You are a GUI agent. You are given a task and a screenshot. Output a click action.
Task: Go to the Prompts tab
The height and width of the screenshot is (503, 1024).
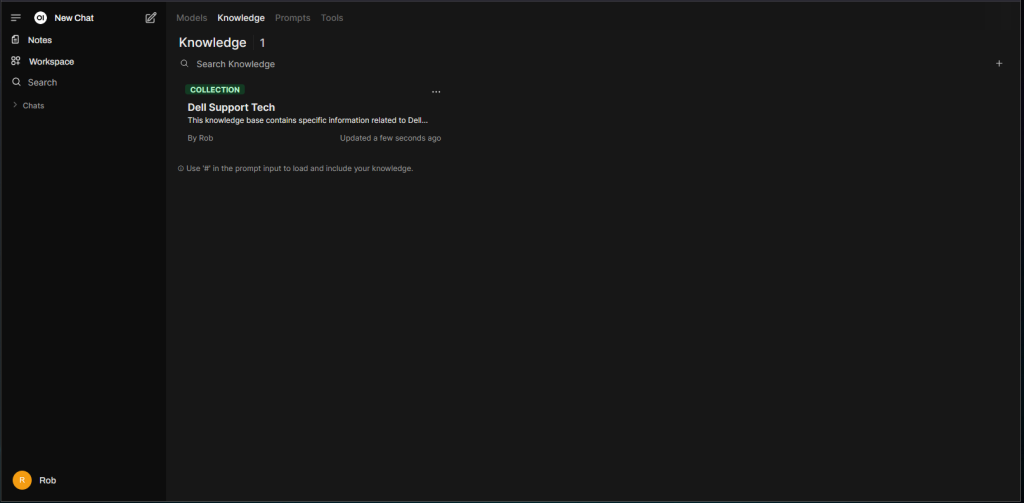292,18
